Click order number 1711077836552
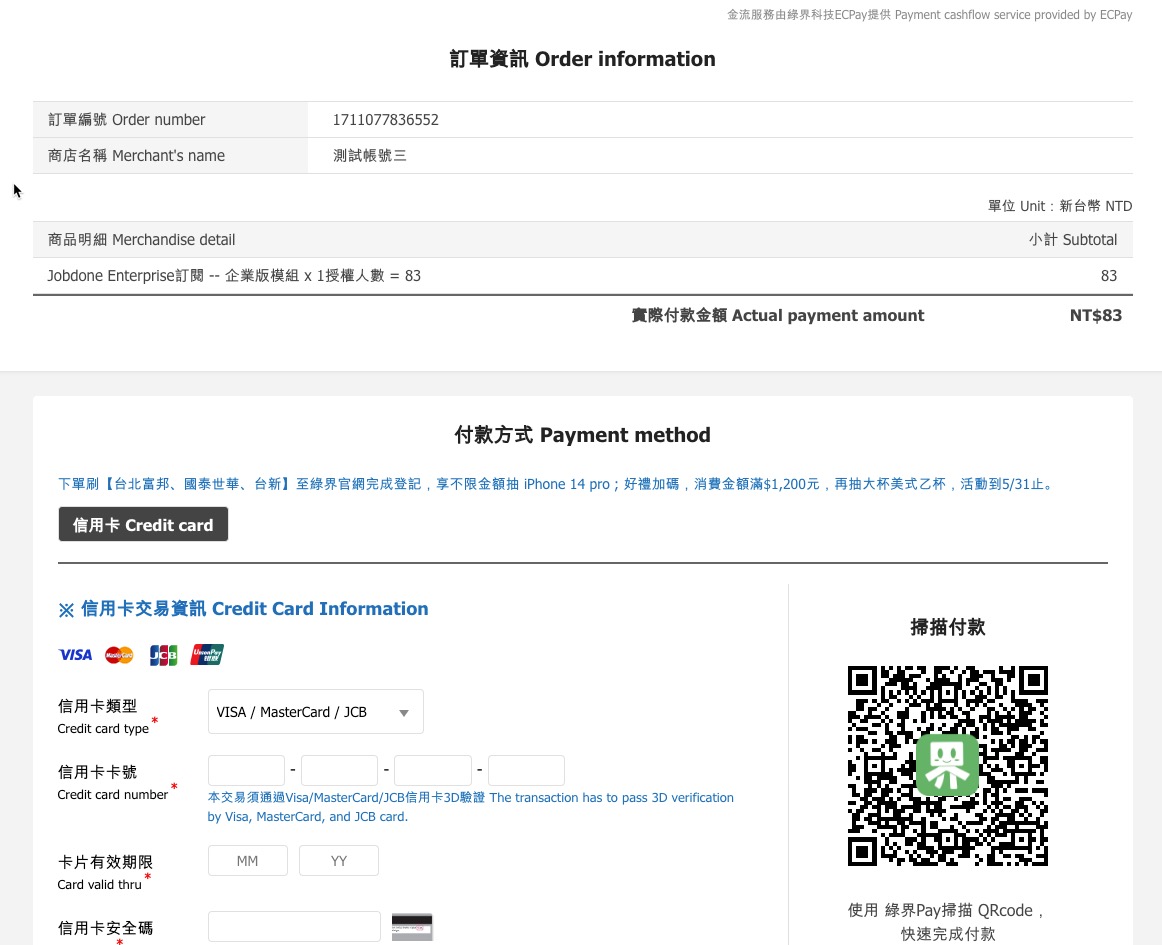Viewport: 1162px width, 945px height. (x=385, y=119)
